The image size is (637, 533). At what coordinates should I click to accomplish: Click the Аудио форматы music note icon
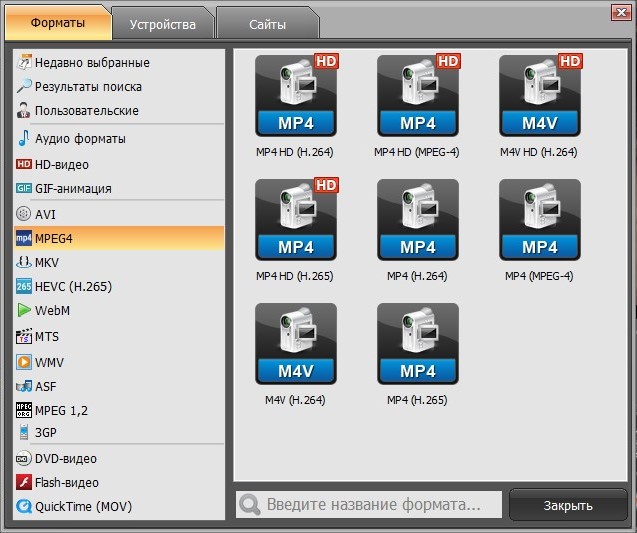coord(24,138)
